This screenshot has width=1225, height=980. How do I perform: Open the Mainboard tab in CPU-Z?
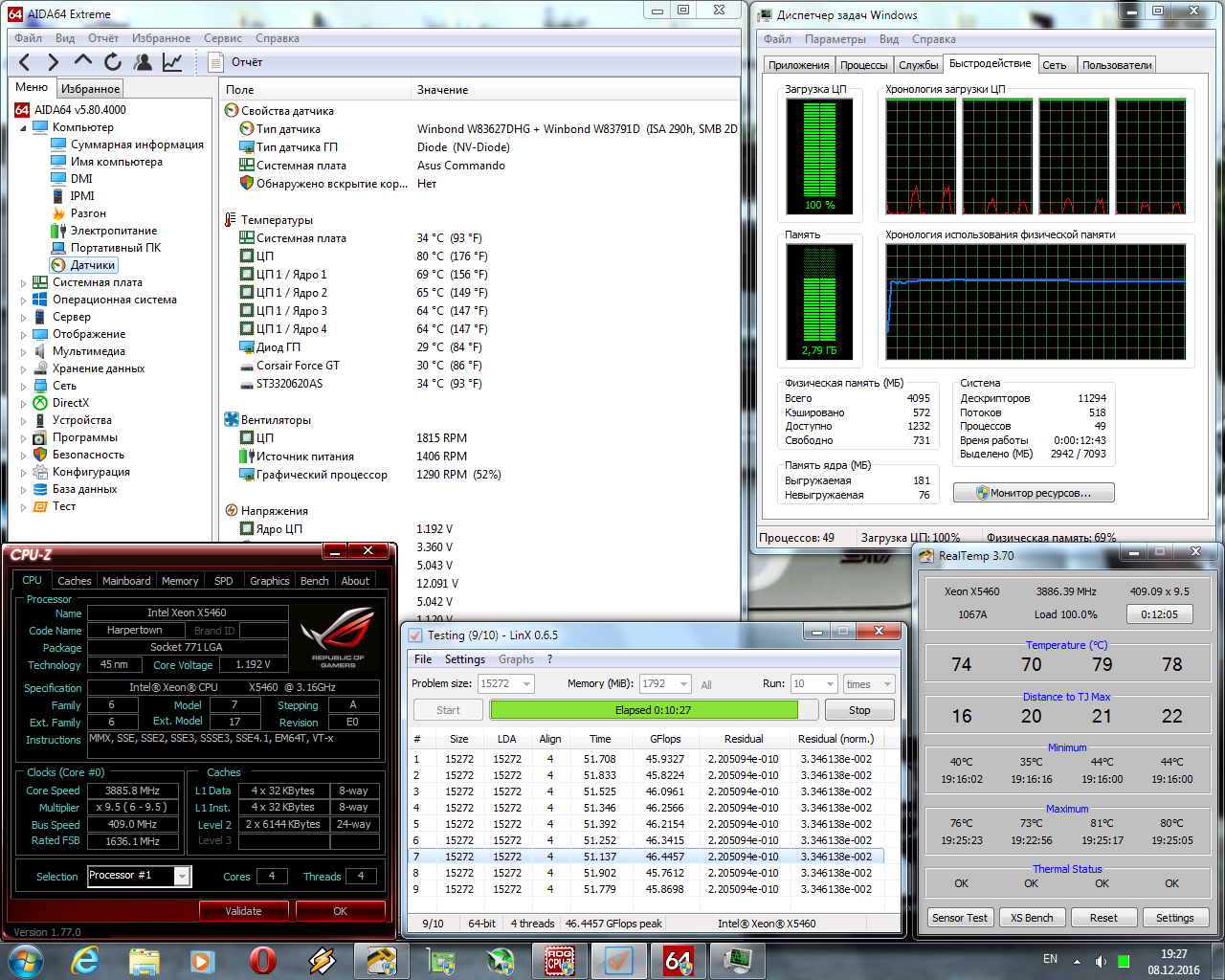pos(126,581)
